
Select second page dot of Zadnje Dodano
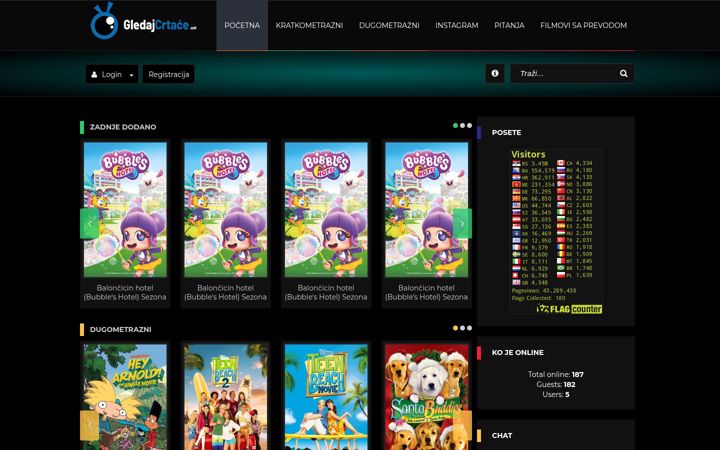(462, 125)
